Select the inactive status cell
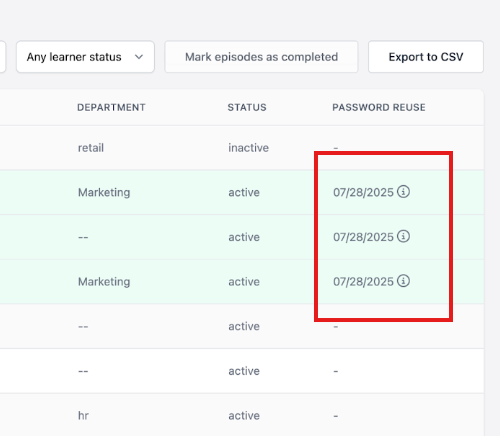This screenshot has width=500, height=436. 248,148
